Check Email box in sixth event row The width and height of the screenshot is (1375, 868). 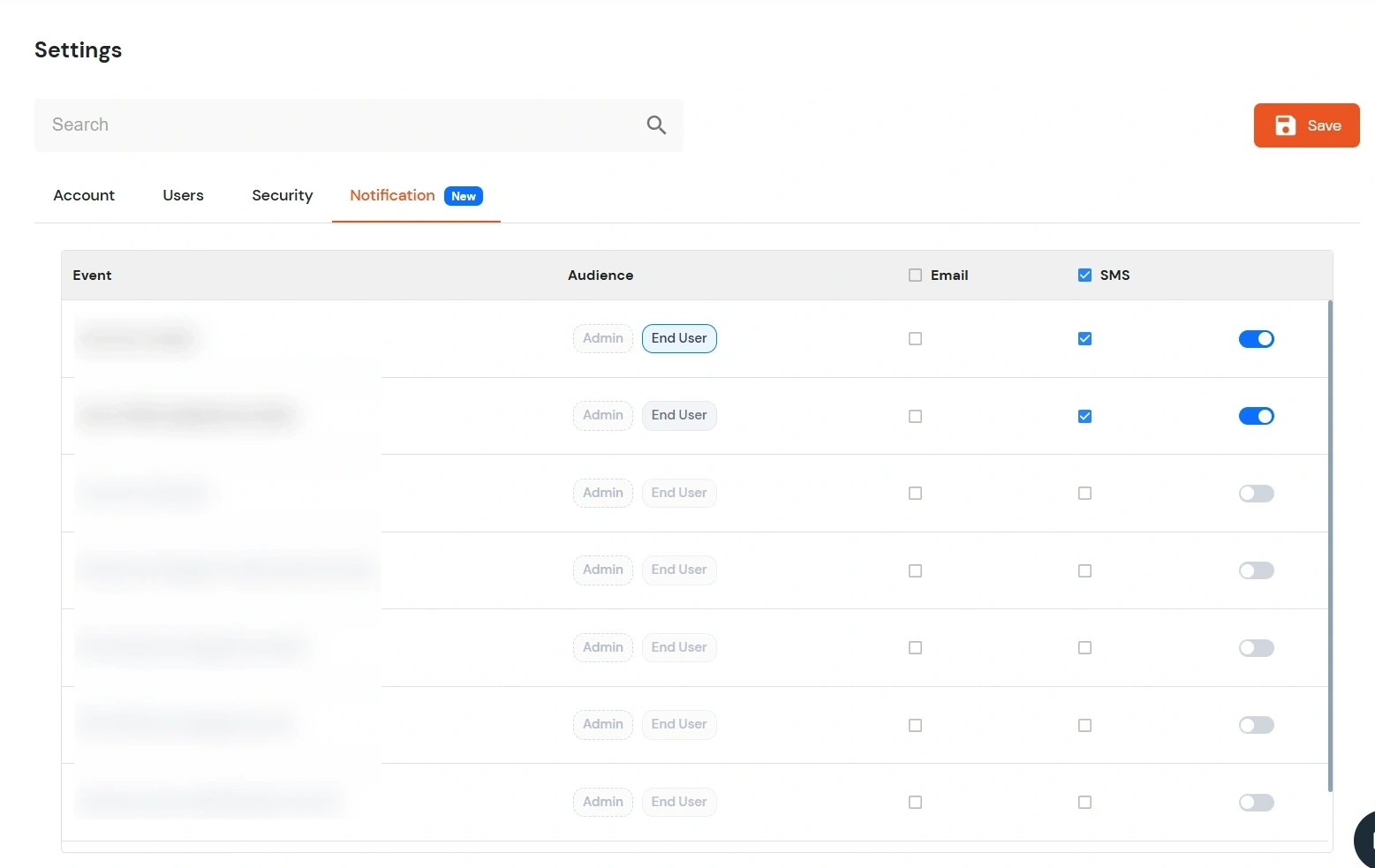pyautogui.click(x=915, y=725)
